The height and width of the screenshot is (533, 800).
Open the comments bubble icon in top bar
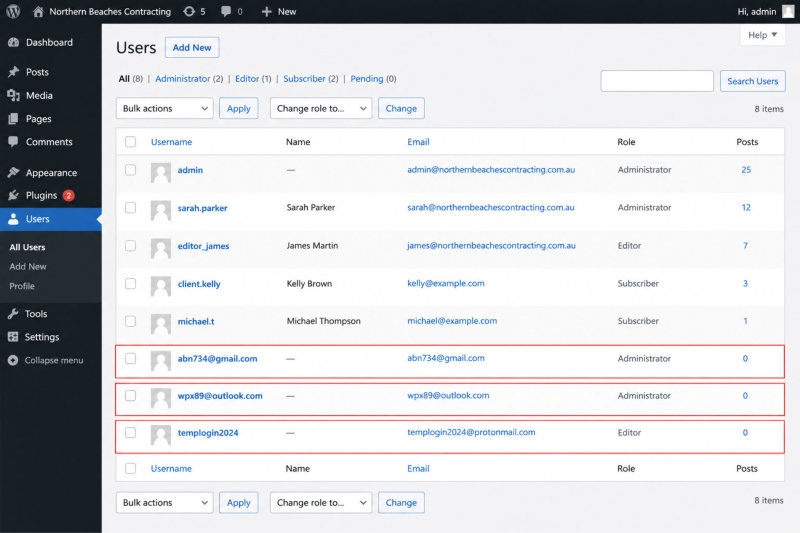click(226, 11)
